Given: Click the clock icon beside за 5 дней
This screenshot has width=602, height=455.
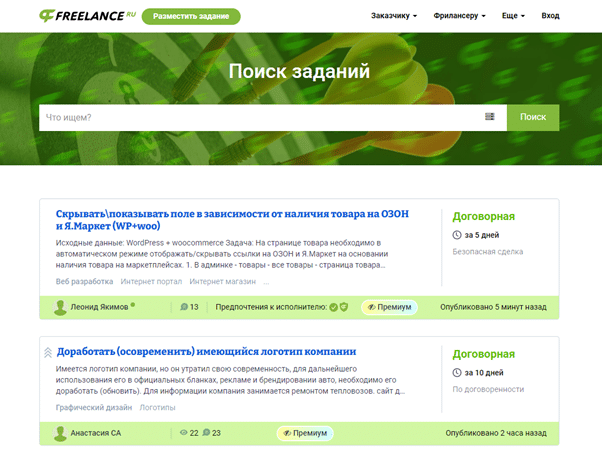Looking at the screenshot, I should (x=457, y=235).
